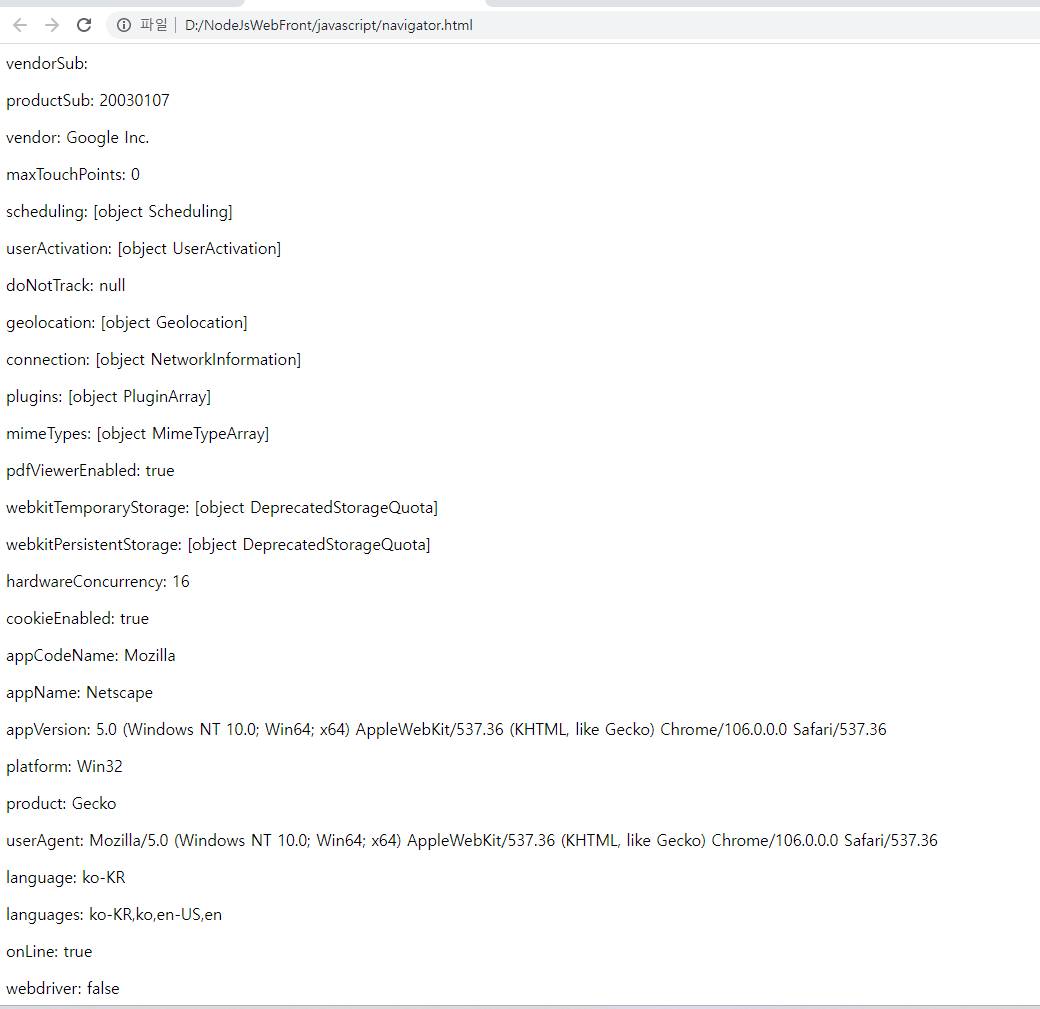Open the site information icon
The height and width of the screenshot is (1009, 1040).
pos(124,25)
